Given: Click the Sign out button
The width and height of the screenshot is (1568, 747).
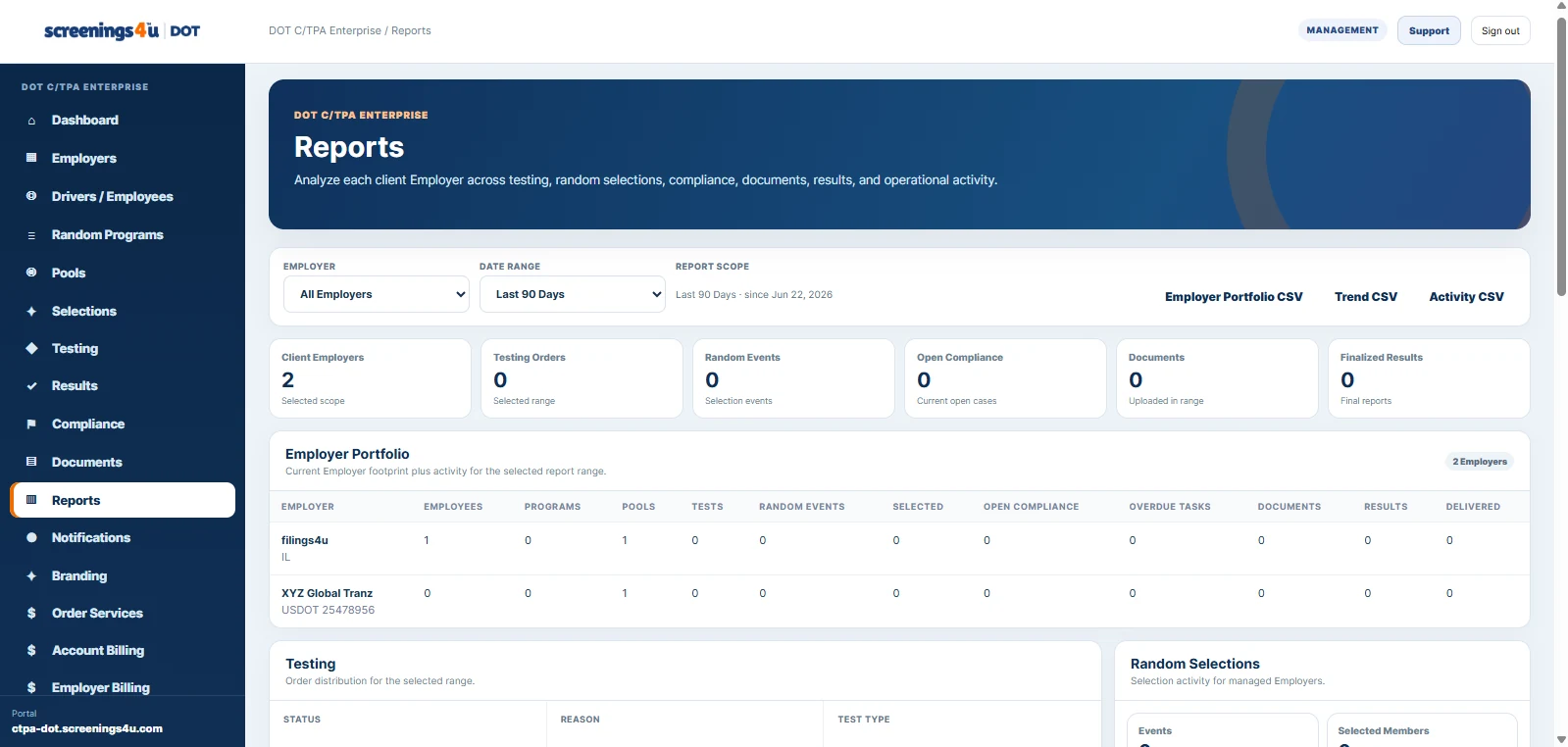Looking at the screenshot, I should click(1500, 30).
